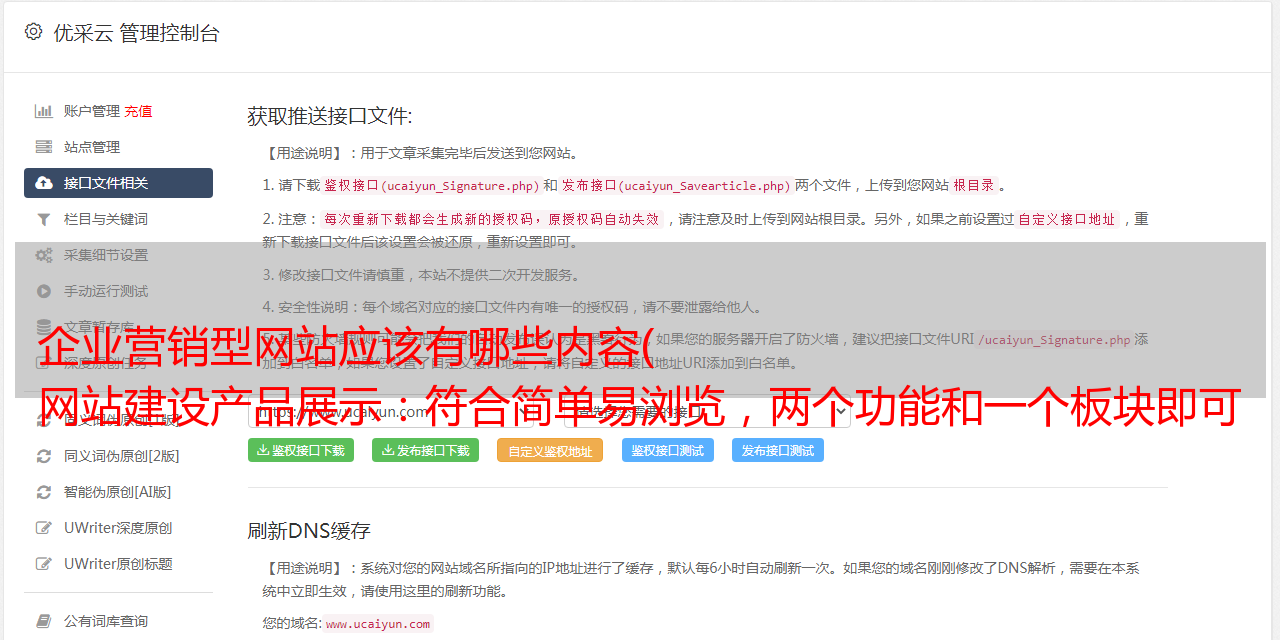The image size is (1280, 640).
Task: Click the 鉴权接口(ucaiyun_Signature.php) code label
Action: coord(432,186)
